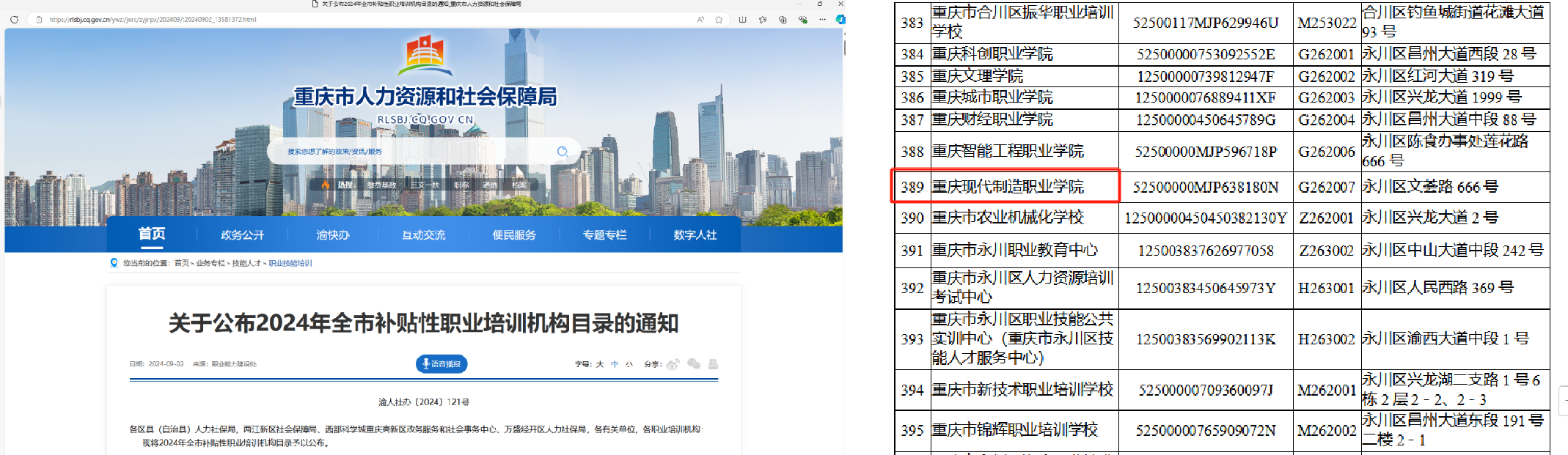1568x455 pixels.
Task: Click the 缴费基数 hot search link
Action: tap(381, 185)
